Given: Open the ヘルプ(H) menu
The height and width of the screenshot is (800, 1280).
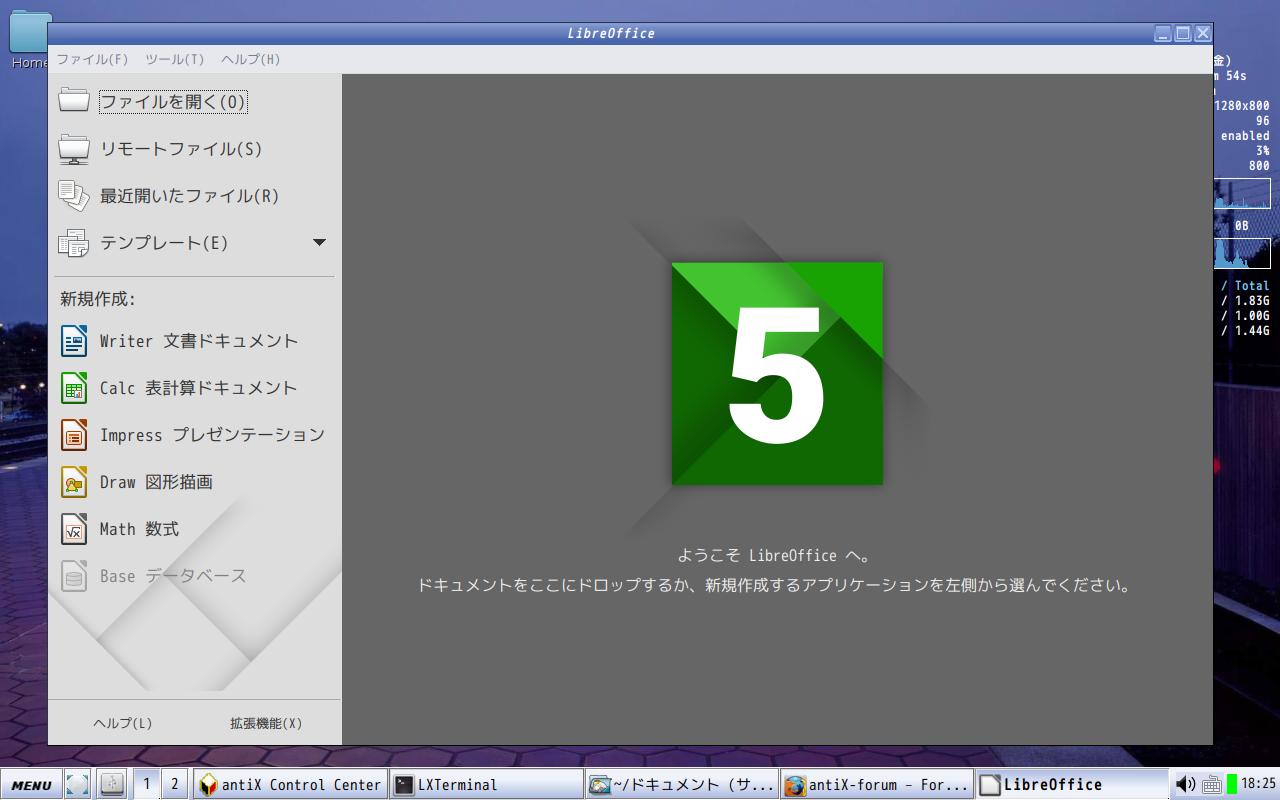Looking at the screenshot, I should point(250,59).
